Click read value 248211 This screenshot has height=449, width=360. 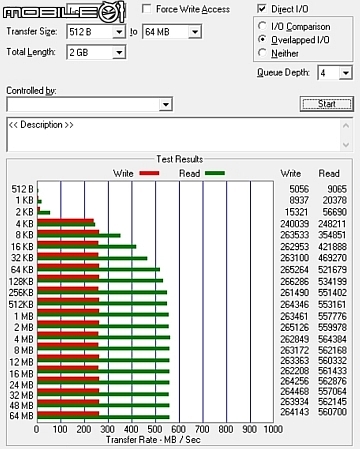point(332,224)
